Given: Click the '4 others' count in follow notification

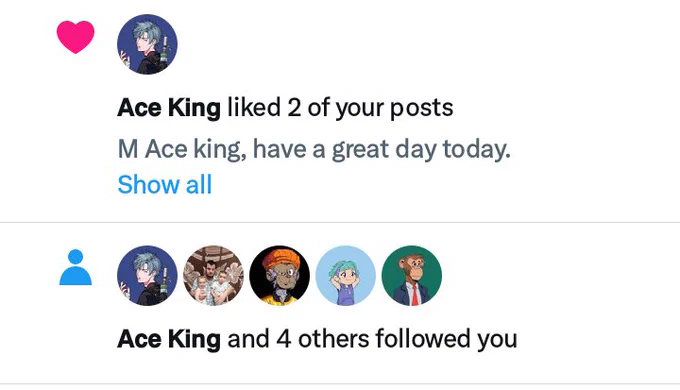Looking at the screenshot, I should 323,339.
